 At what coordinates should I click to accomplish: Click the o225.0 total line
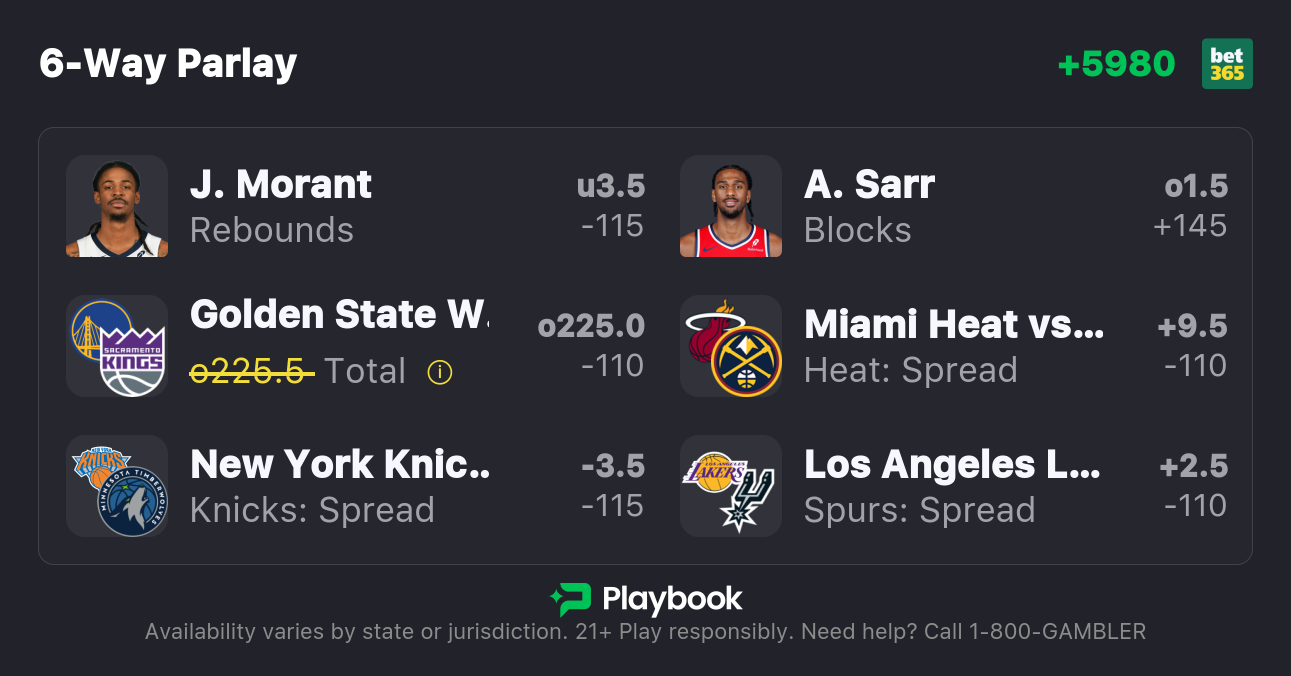[x=591, y=327]
